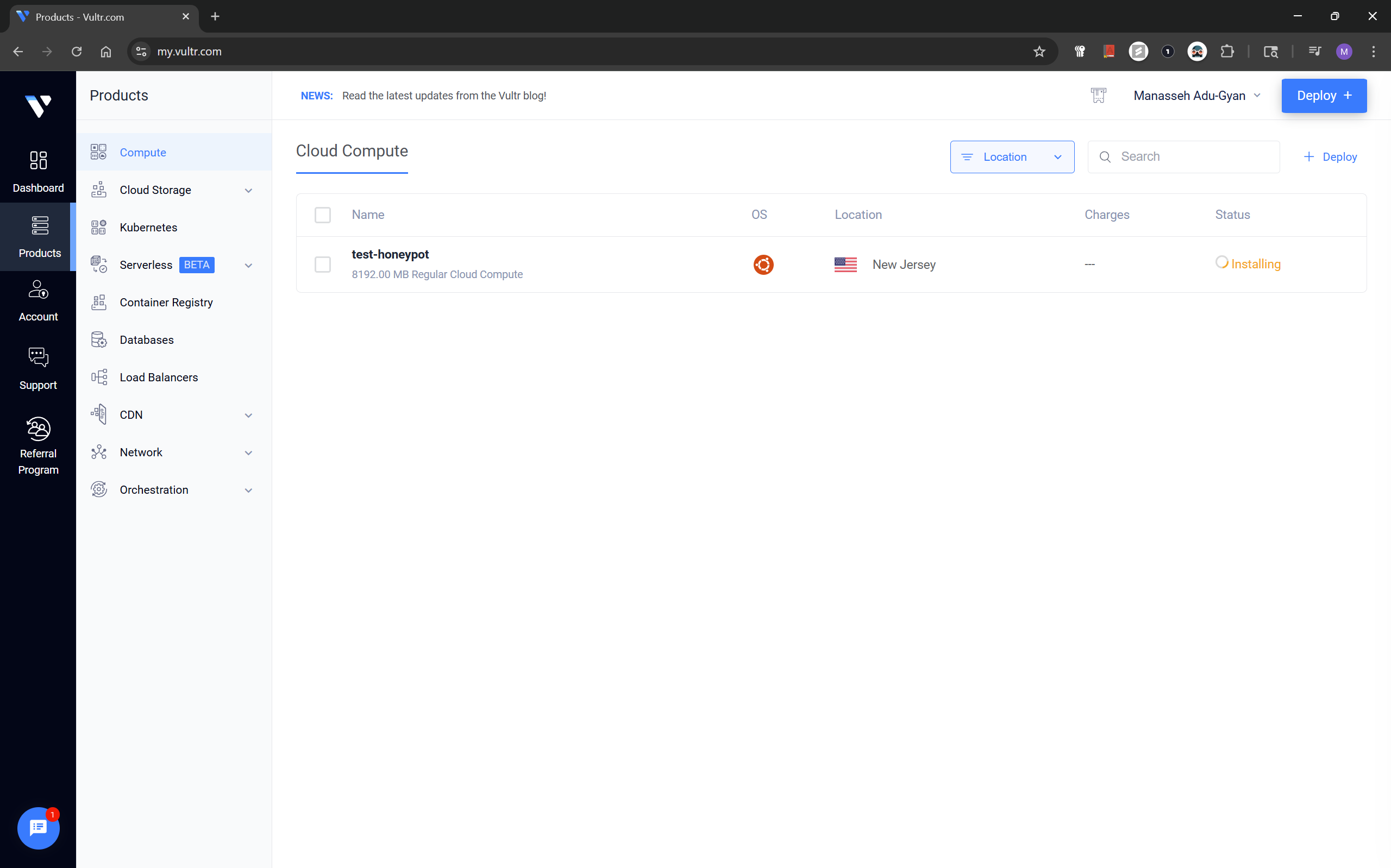Open a new browser tab
The width and height of the screenshot is (1391, 868).
tap(215, 17)
